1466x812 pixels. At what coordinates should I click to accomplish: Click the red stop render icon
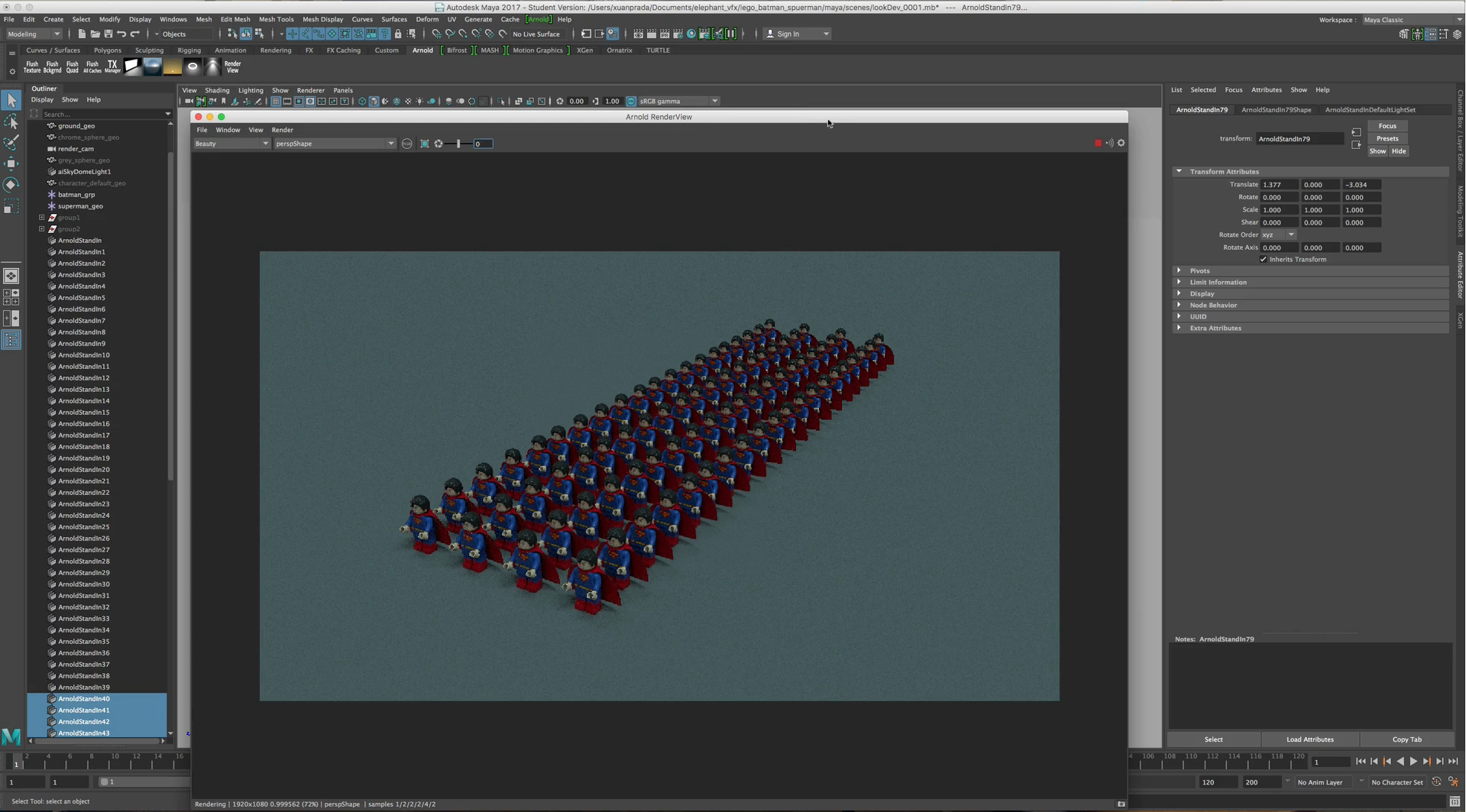[x=1098, y=144]
